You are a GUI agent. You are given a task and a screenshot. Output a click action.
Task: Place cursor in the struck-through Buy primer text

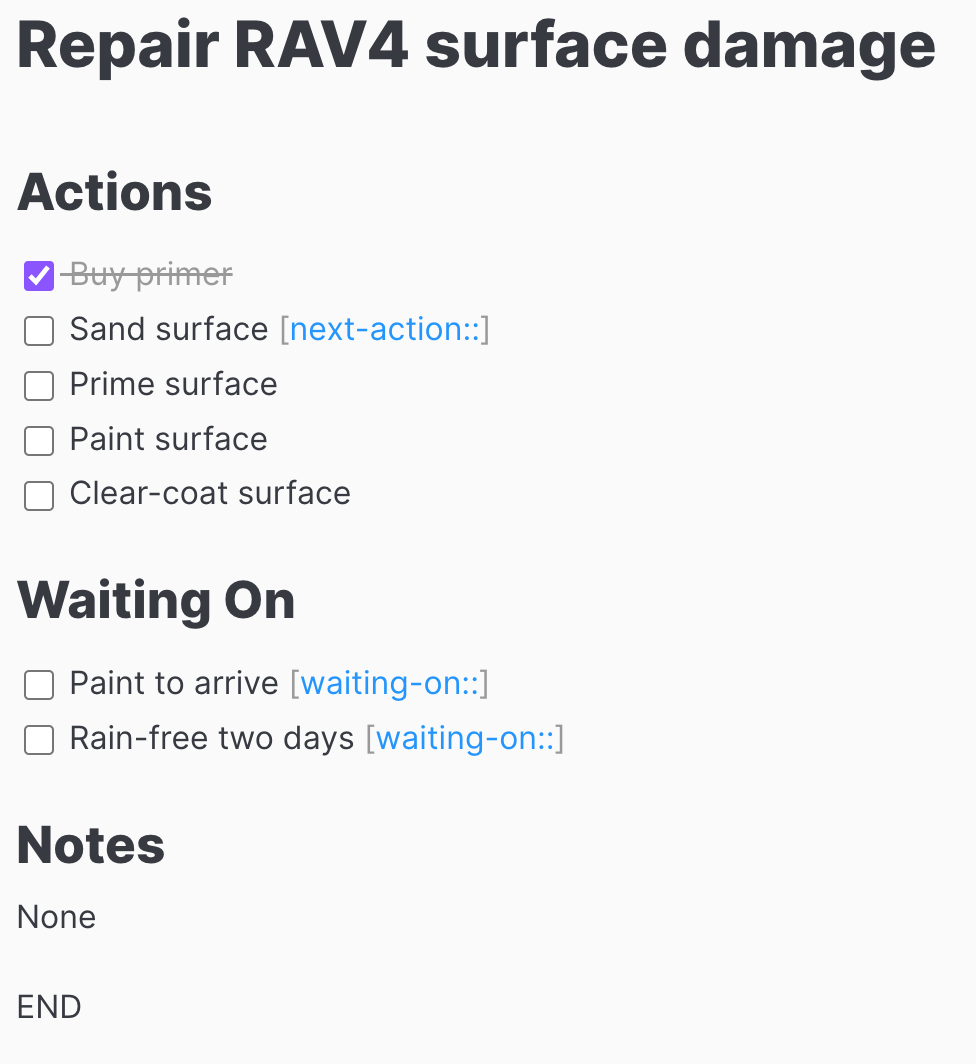click(x=151, y=275)
